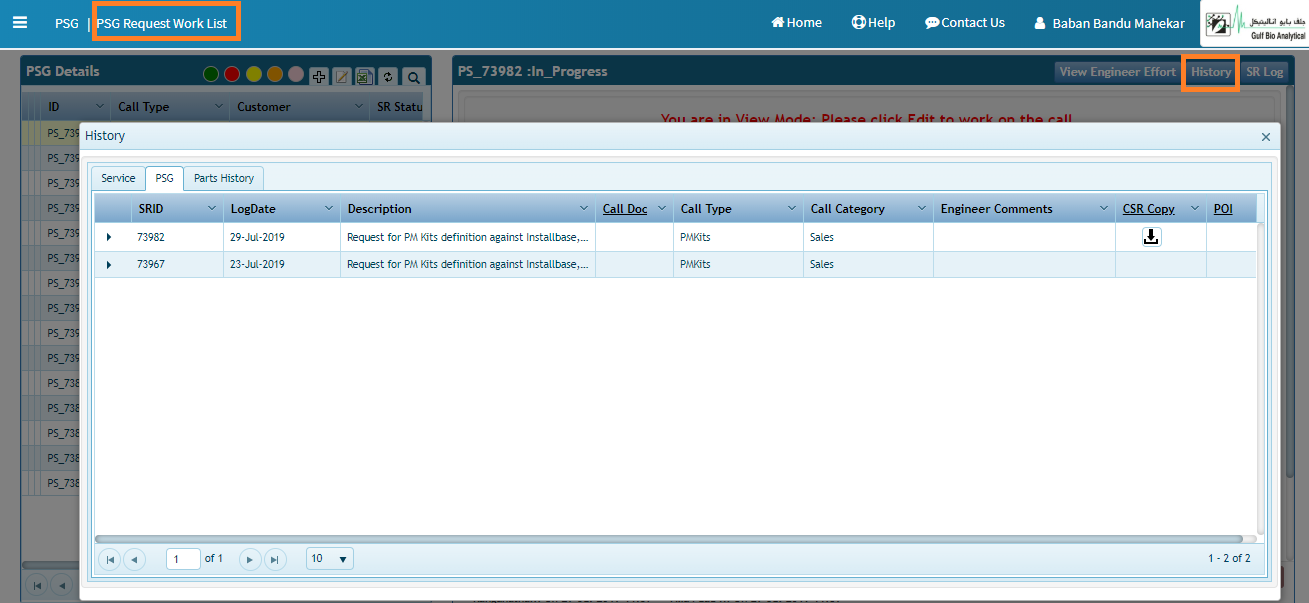Click the vertical scrollbar of History grid
The width and height of the screenshot is (1309, 603).
[1261, 378]
